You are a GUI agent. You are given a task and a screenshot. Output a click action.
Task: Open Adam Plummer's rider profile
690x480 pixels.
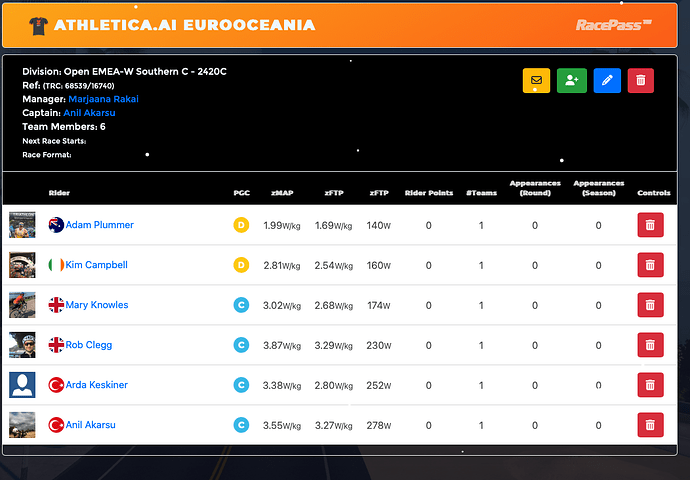(x=99, y=225)
